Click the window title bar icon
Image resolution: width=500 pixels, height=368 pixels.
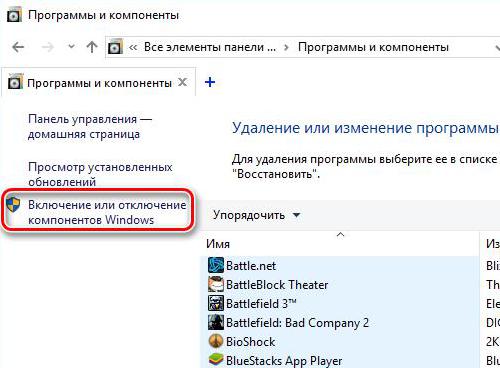14,15
